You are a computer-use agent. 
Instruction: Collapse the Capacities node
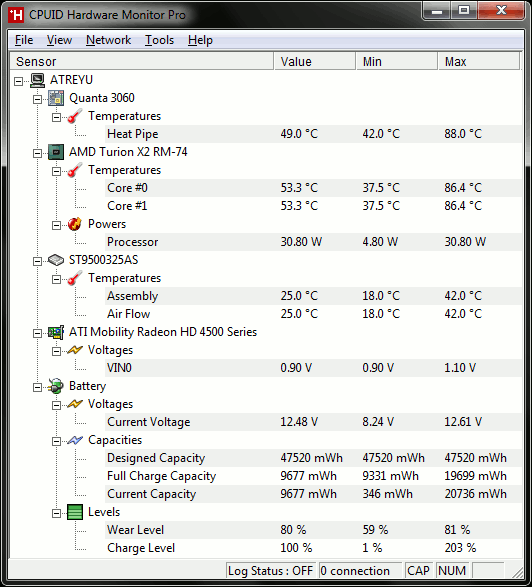[x=56, y=441]
